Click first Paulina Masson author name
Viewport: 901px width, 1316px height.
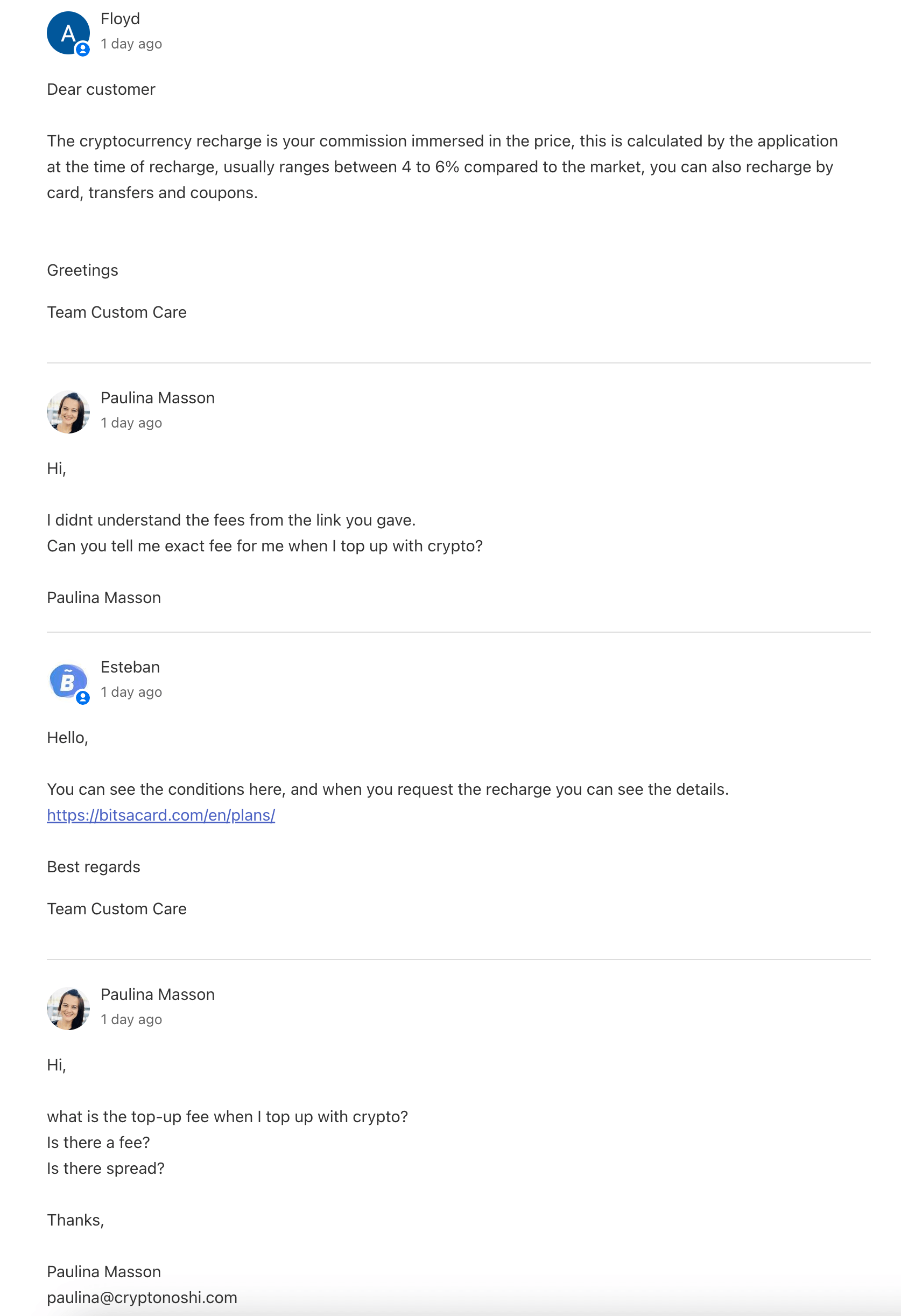(157, 397)
